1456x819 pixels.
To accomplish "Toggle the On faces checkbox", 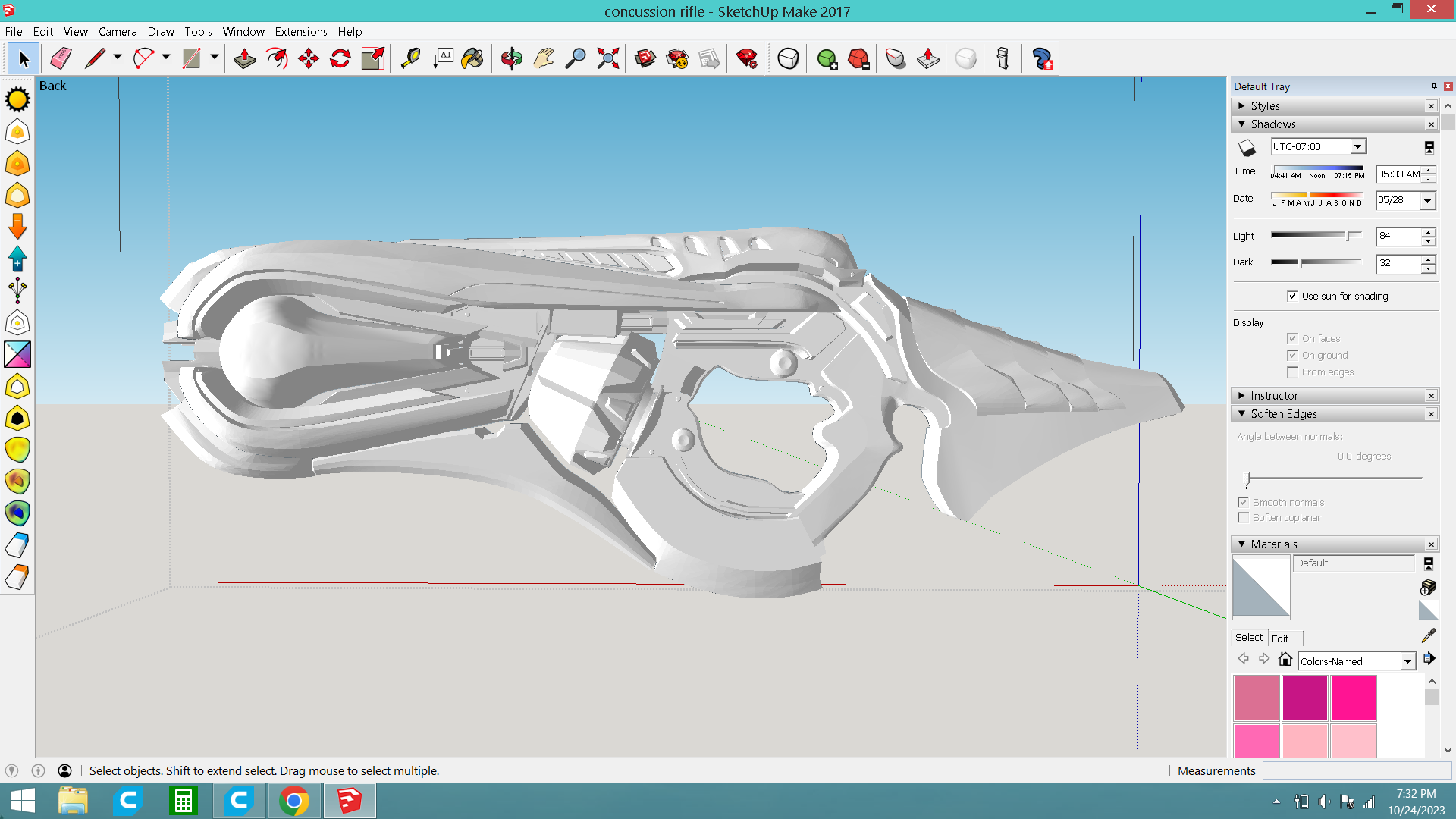I will 1292,338.
